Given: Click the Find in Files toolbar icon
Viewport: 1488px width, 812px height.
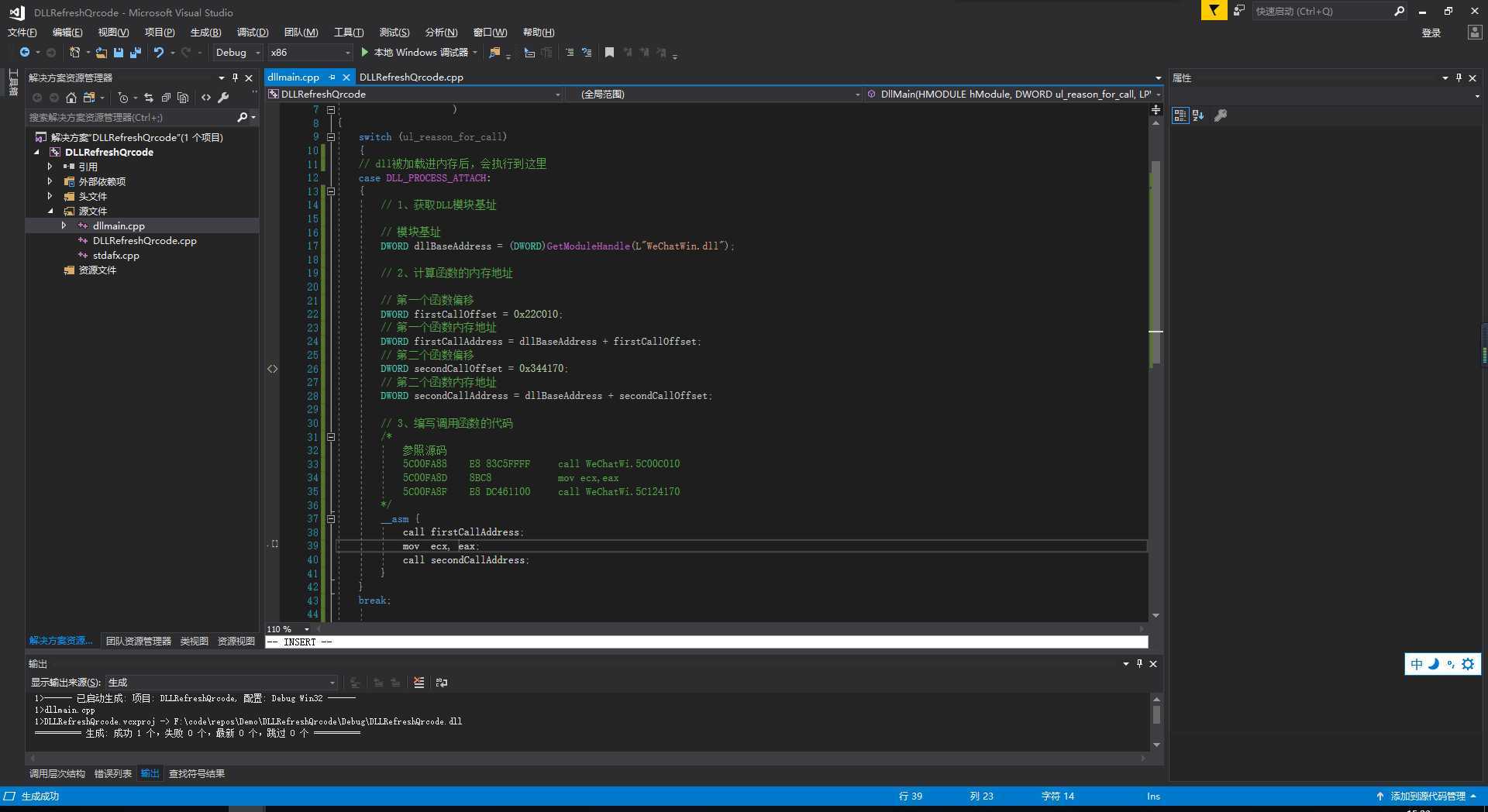Looking at the screenshot, I should click(x=494, y=52).
